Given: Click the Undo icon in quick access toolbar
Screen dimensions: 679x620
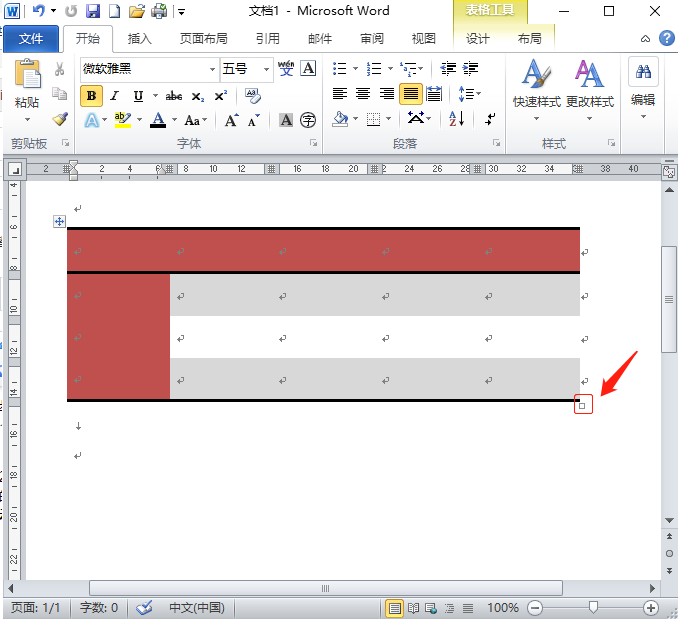Looking at the screenshot, I should 39,11.
